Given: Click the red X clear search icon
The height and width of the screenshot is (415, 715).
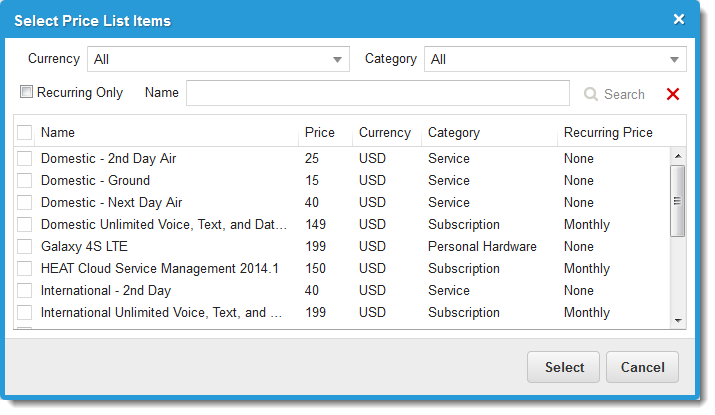Looking at the screenshot, I should coord(672,94).
